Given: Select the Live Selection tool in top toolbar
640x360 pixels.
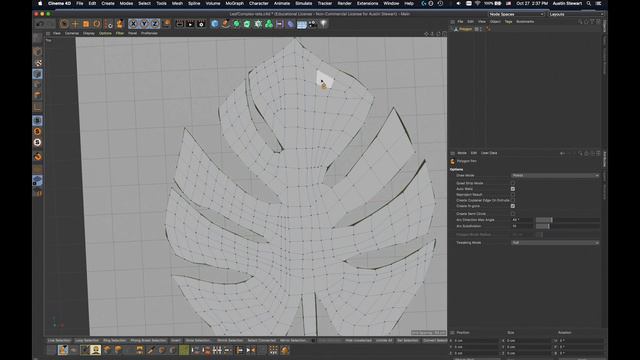Looking at the screenshot, I should coord(64,24).
